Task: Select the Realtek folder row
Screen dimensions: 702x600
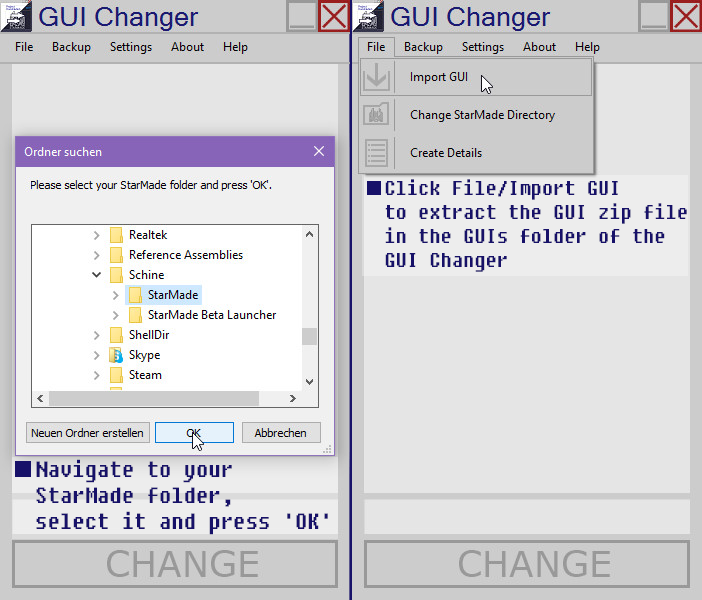Action: click(x=139, y=235)
